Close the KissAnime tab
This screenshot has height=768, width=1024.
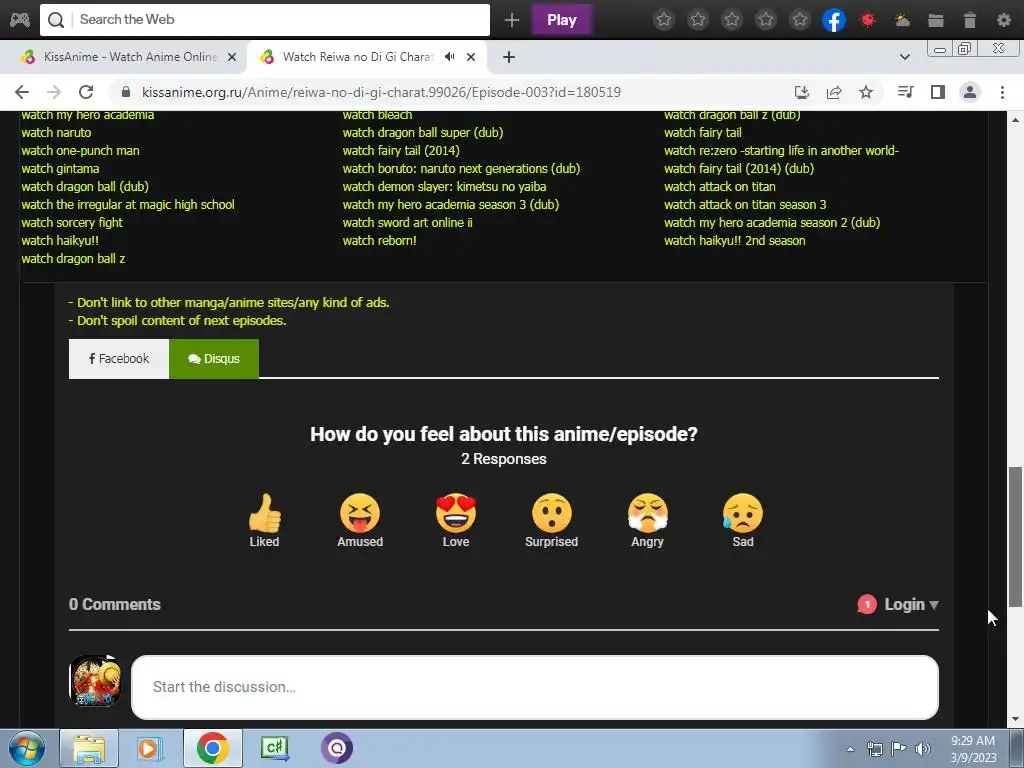232,57
